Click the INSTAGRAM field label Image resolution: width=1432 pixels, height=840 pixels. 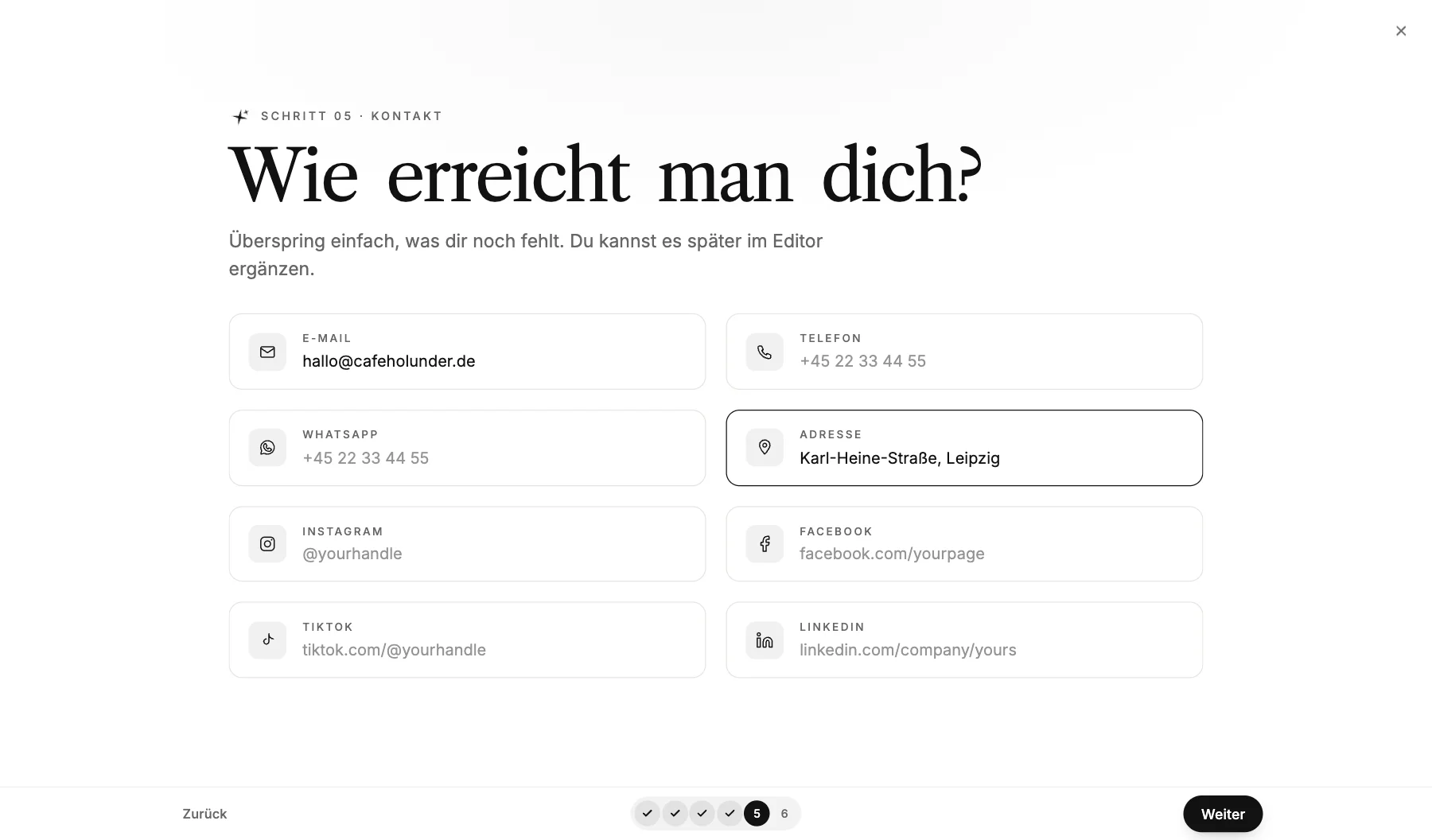(343, 531)
